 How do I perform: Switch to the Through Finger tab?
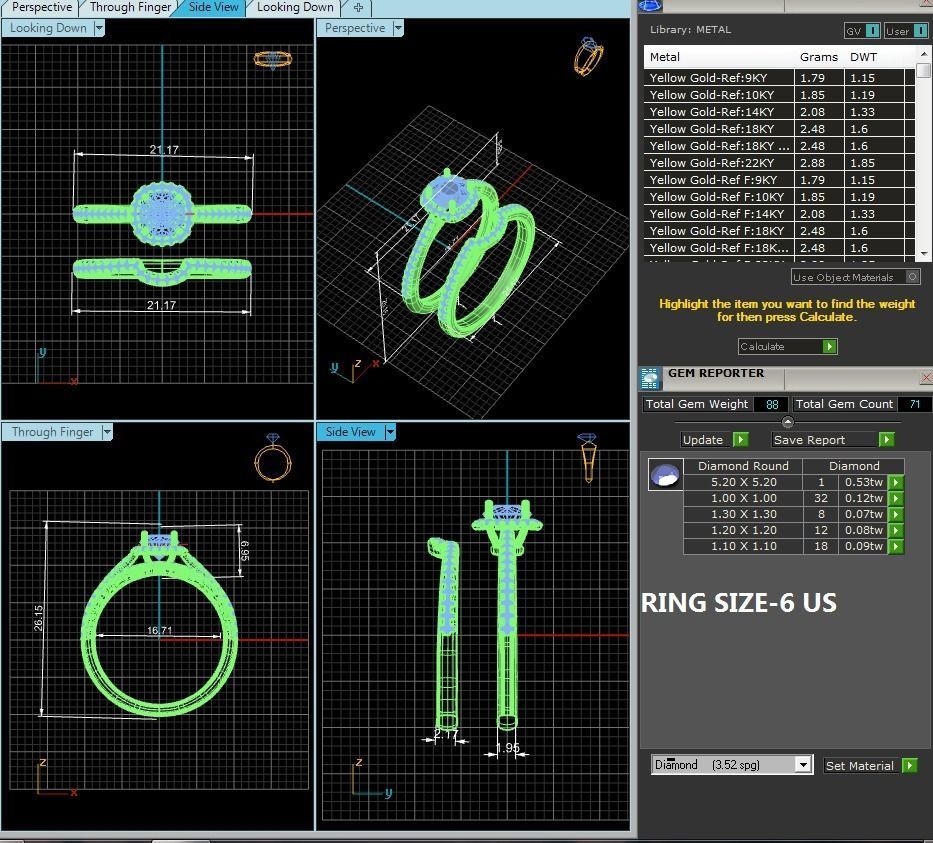click(x=130, y=7)
